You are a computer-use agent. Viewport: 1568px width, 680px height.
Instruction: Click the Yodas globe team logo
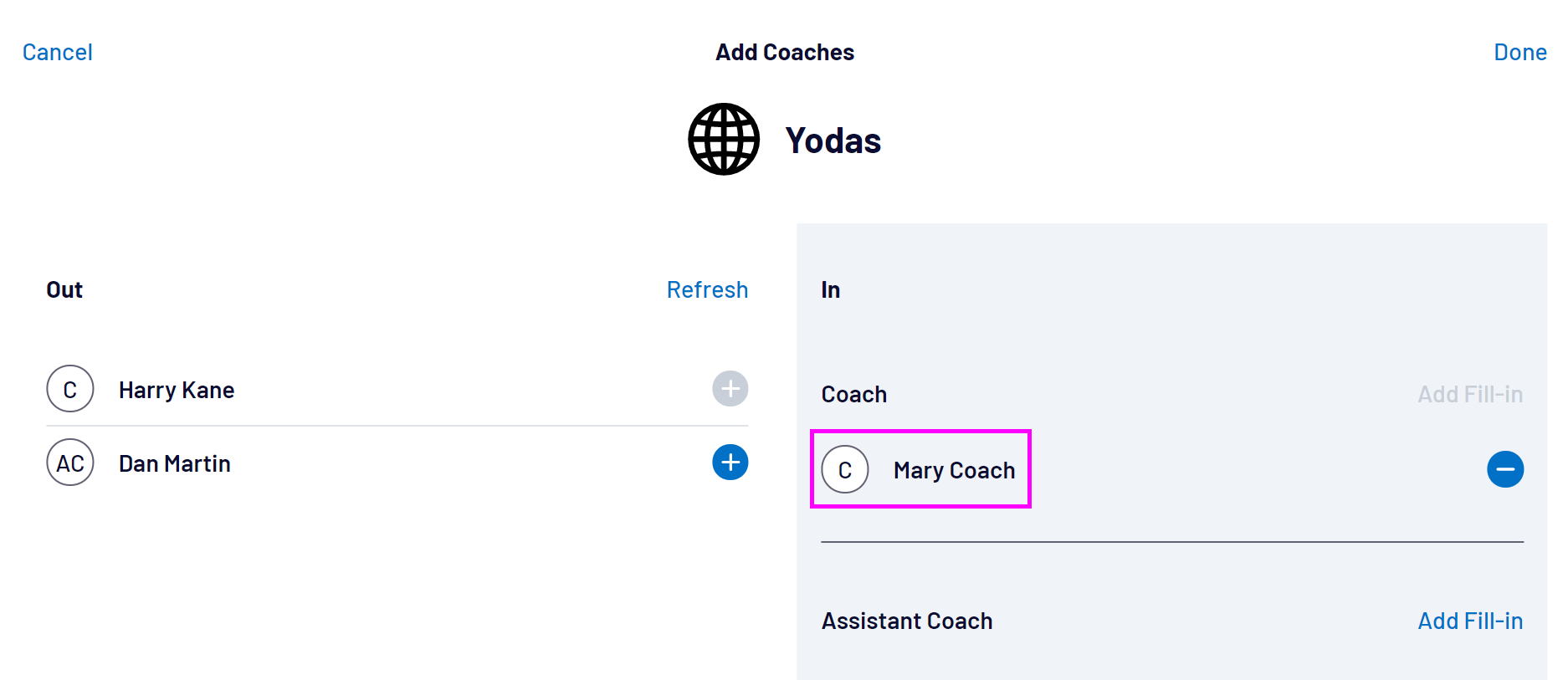[724, 139]
